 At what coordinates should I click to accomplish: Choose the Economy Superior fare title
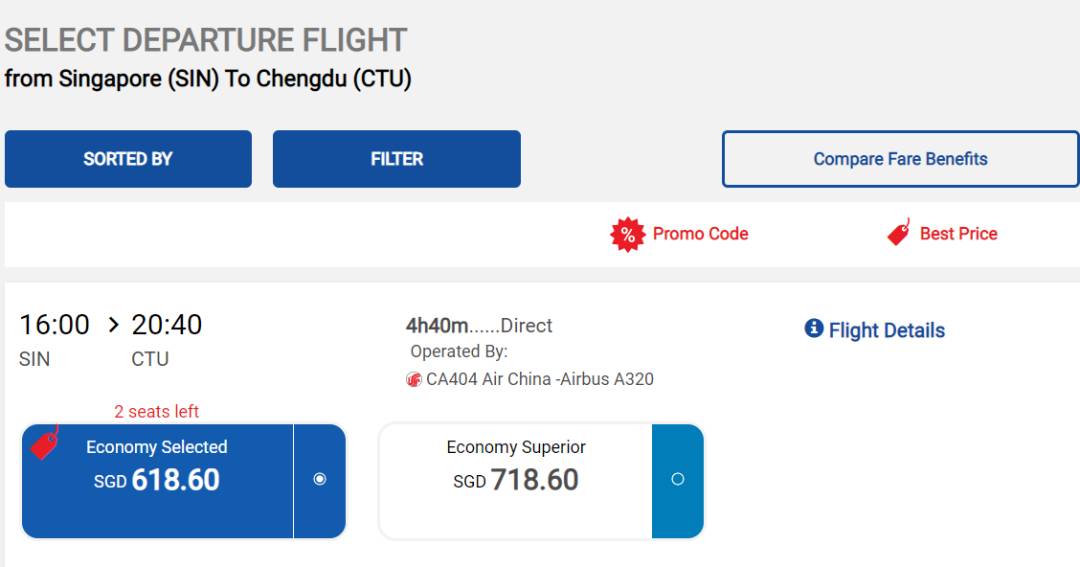coord(516,447)
